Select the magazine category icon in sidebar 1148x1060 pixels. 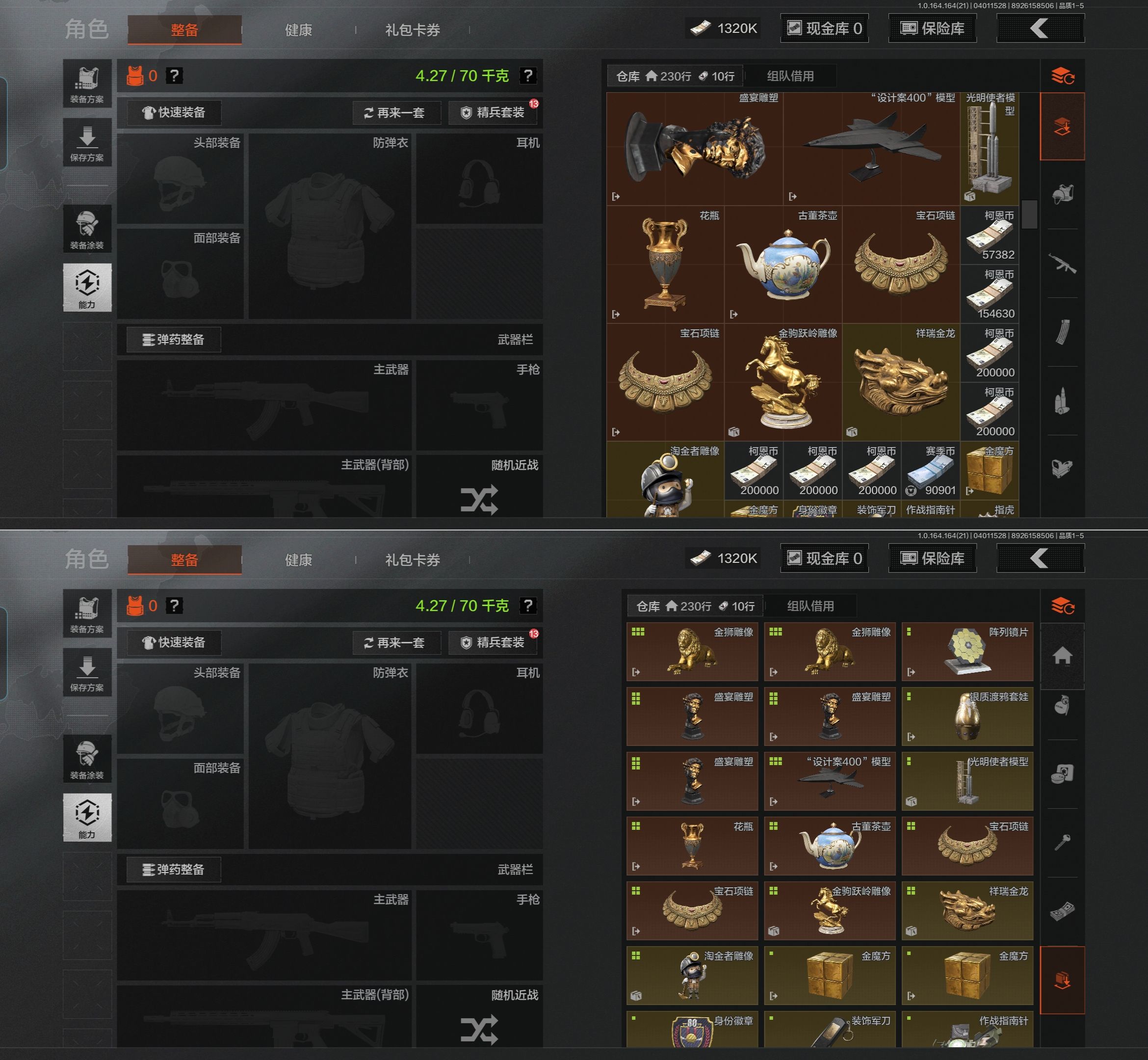pyautogui.click(x=1063, y=332)
